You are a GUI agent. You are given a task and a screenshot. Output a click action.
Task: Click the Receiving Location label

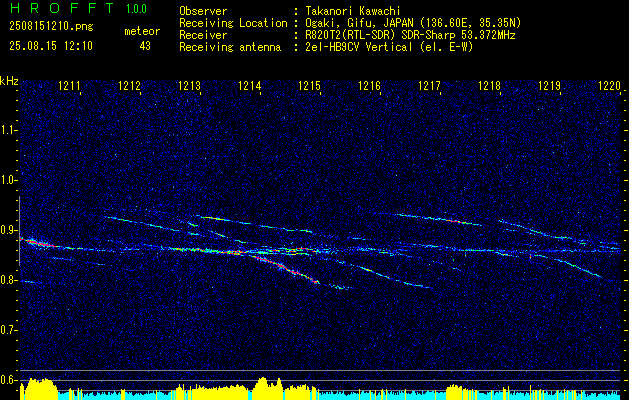click(x=233, y=23)
